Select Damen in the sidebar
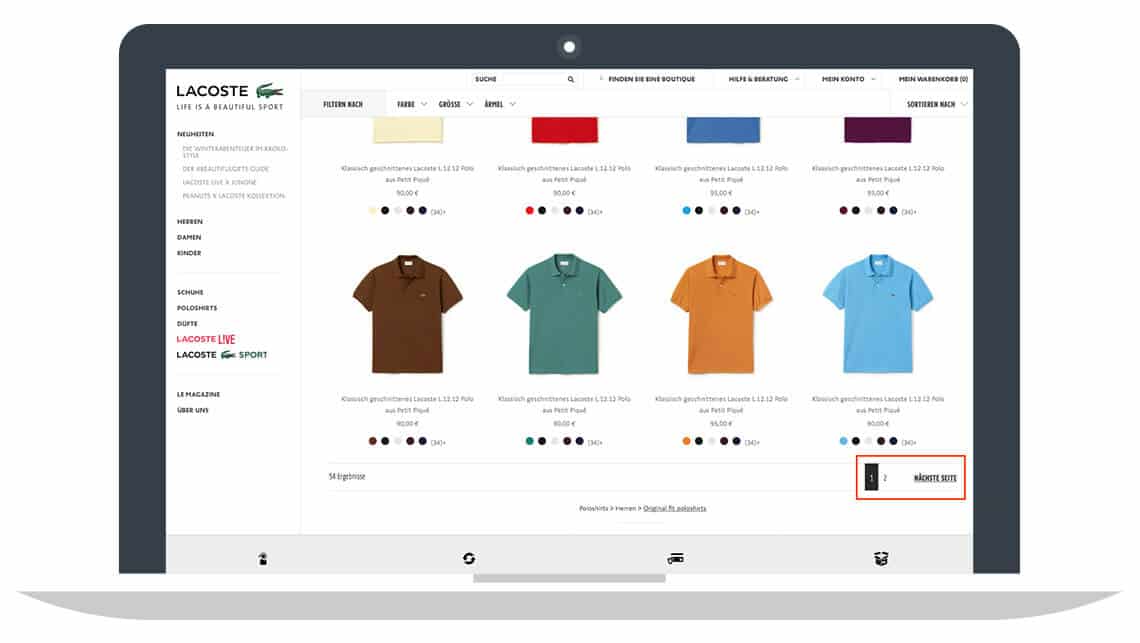The width and height of the screenshot is (1140, 643). (x=189, y=237)
